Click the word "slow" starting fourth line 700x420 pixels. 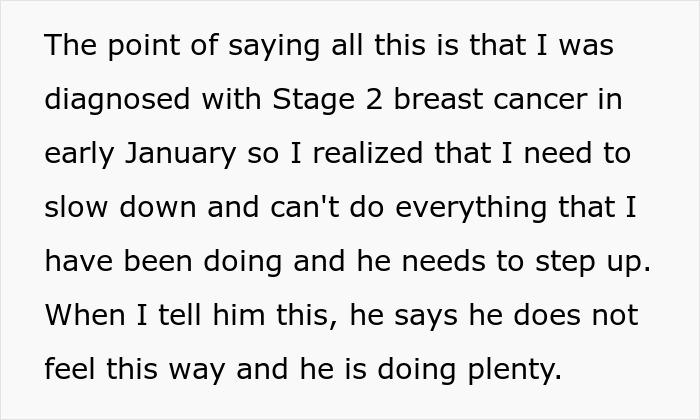(76, 208)
